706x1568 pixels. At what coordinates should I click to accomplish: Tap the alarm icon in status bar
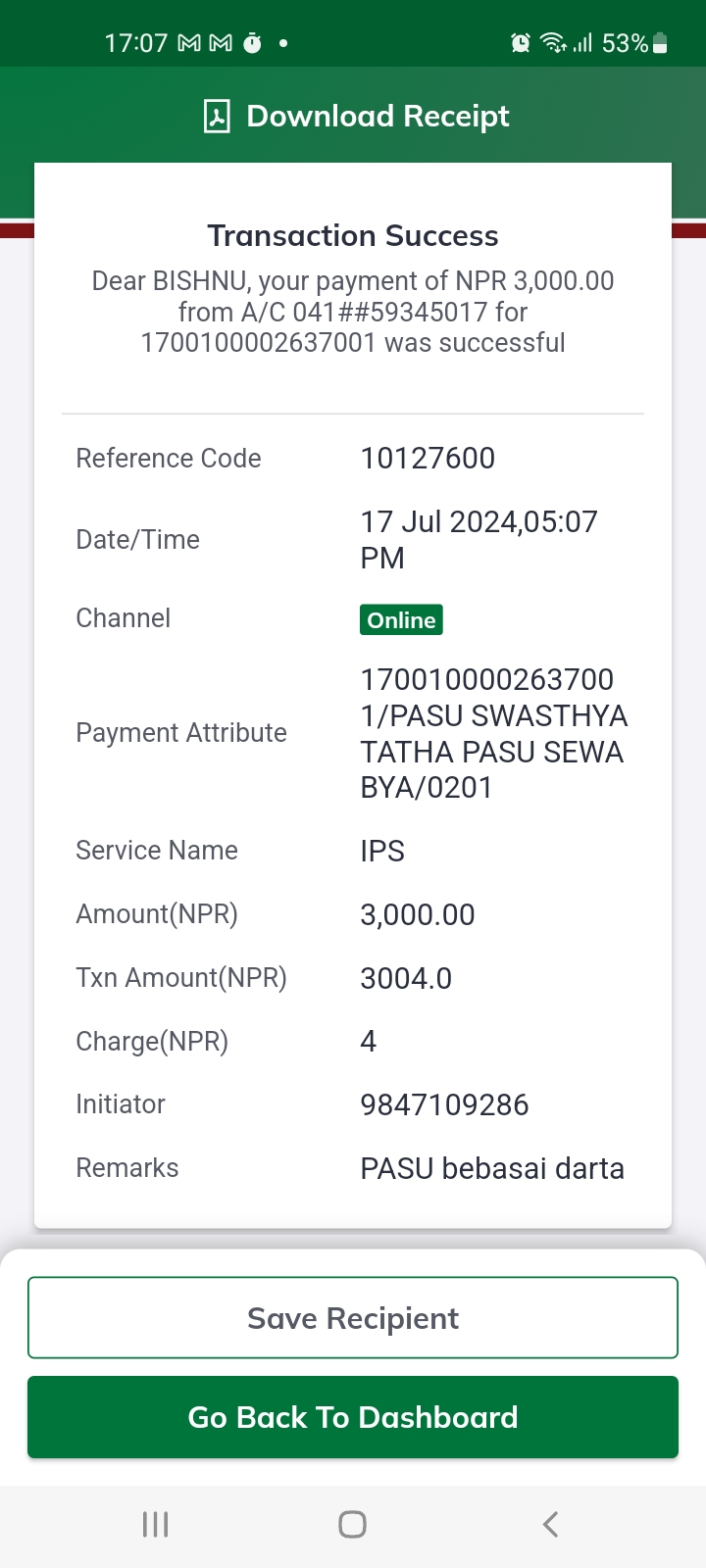(521, 43)
